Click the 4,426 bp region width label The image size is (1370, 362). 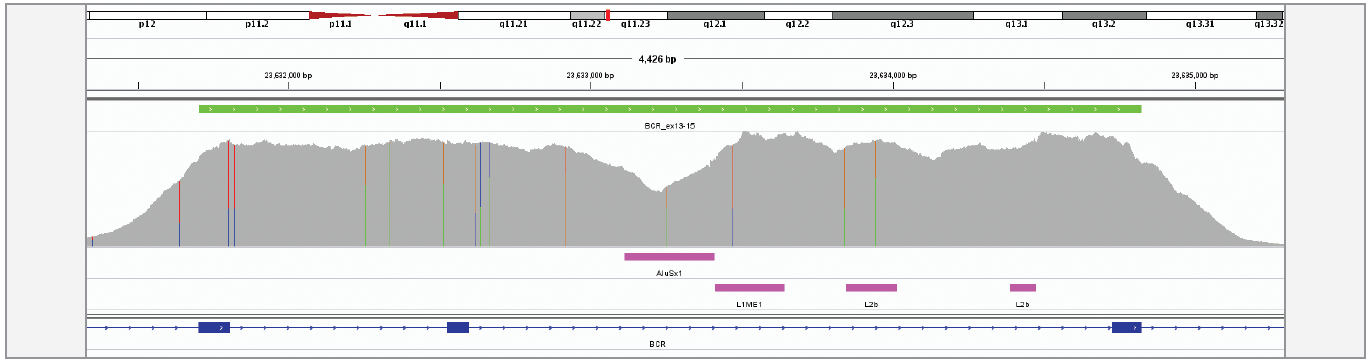(x=657, y=59)
